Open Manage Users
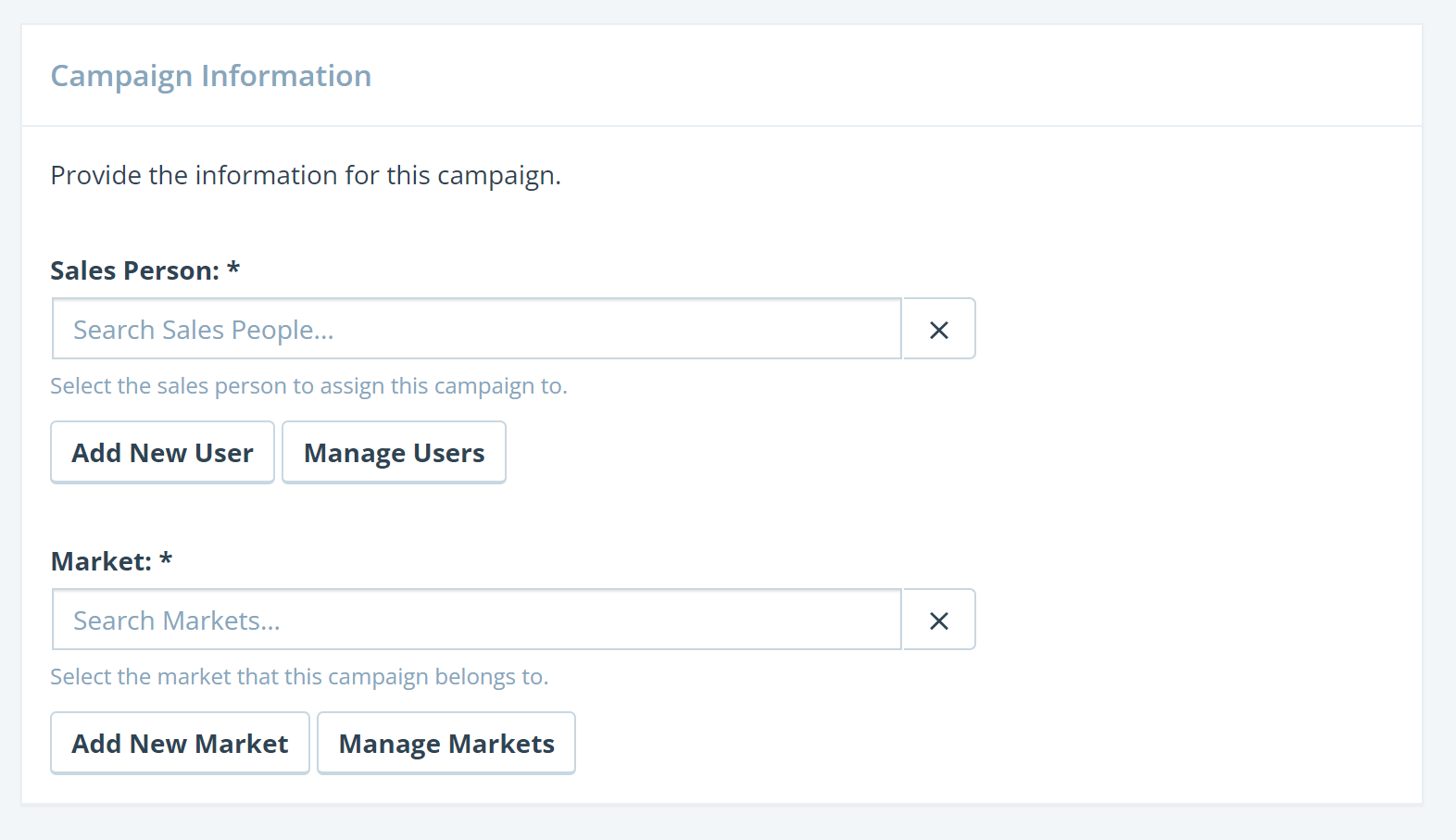The image size is (1456, 840). tap(394, 453)
